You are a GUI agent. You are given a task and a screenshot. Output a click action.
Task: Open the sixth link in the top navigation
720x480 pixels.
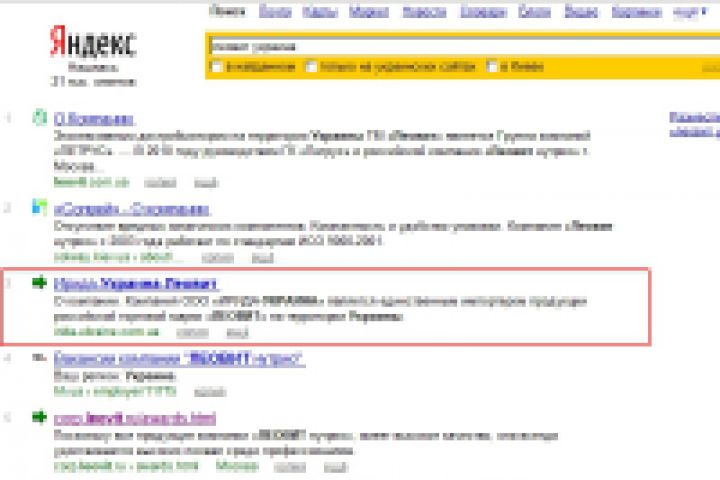pos(484,11)
